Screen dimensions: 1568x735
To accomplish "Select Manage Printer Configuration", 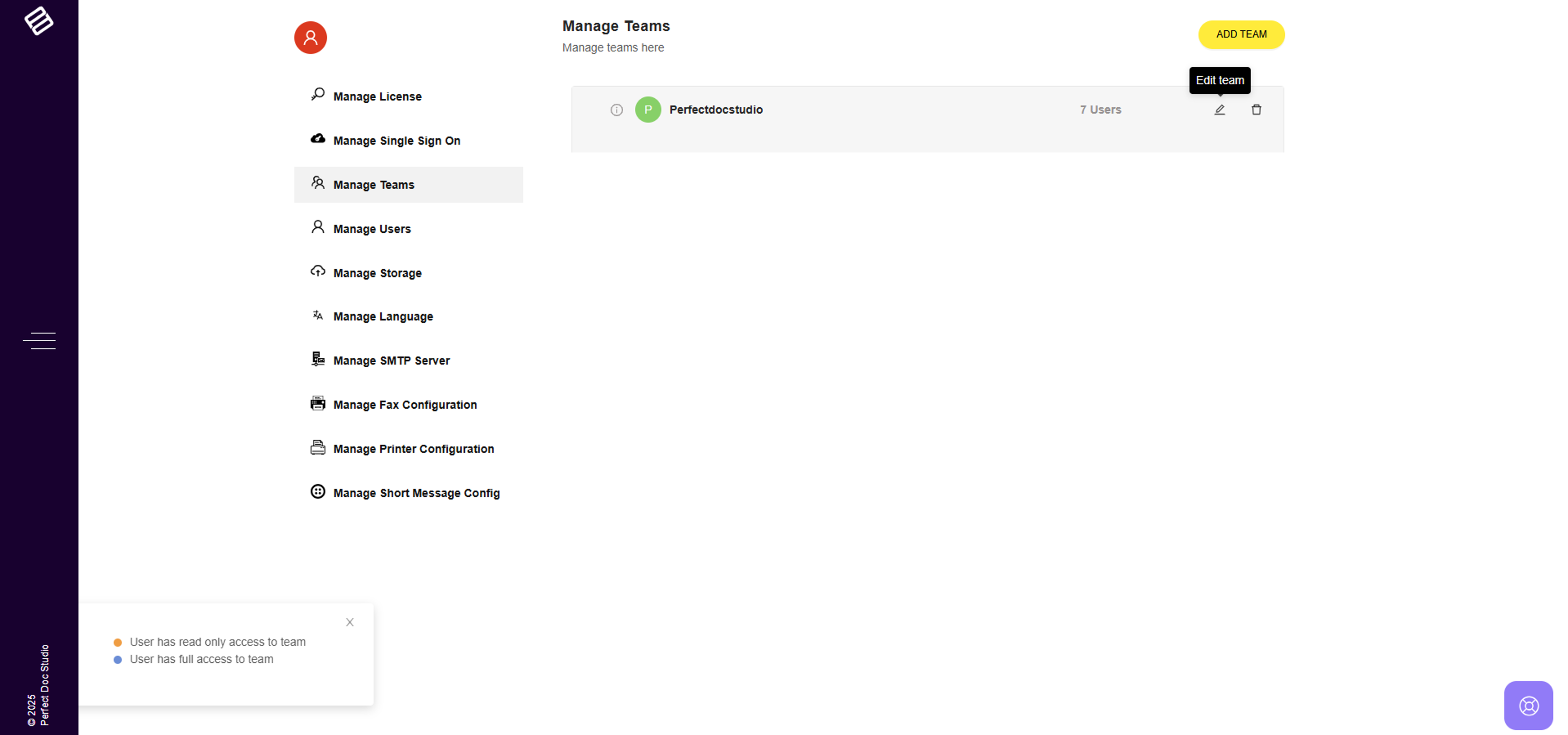I will coord(413,449).
